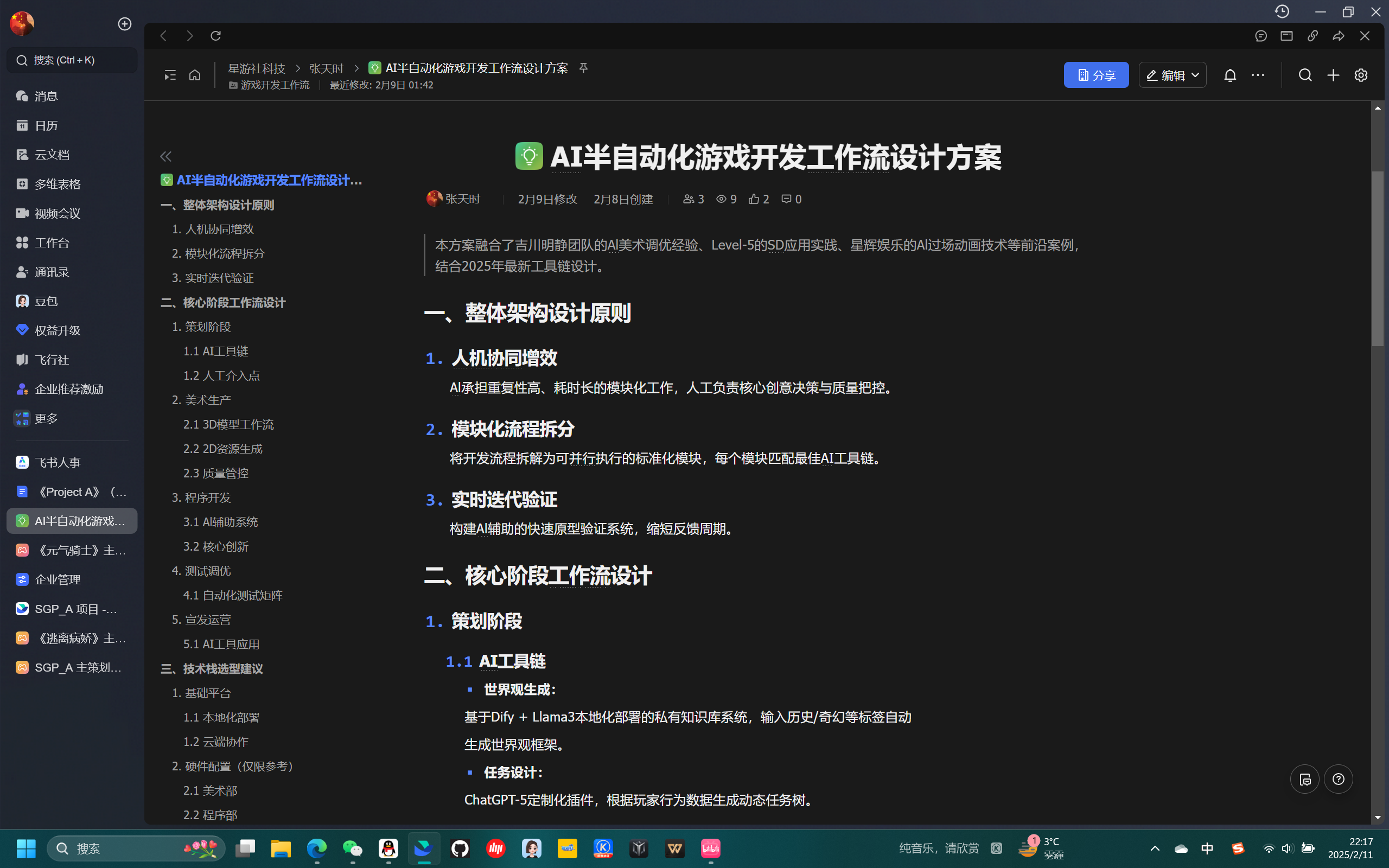
Task: Select 多维表格 in left navigation
Action: [x=58, y=184]
